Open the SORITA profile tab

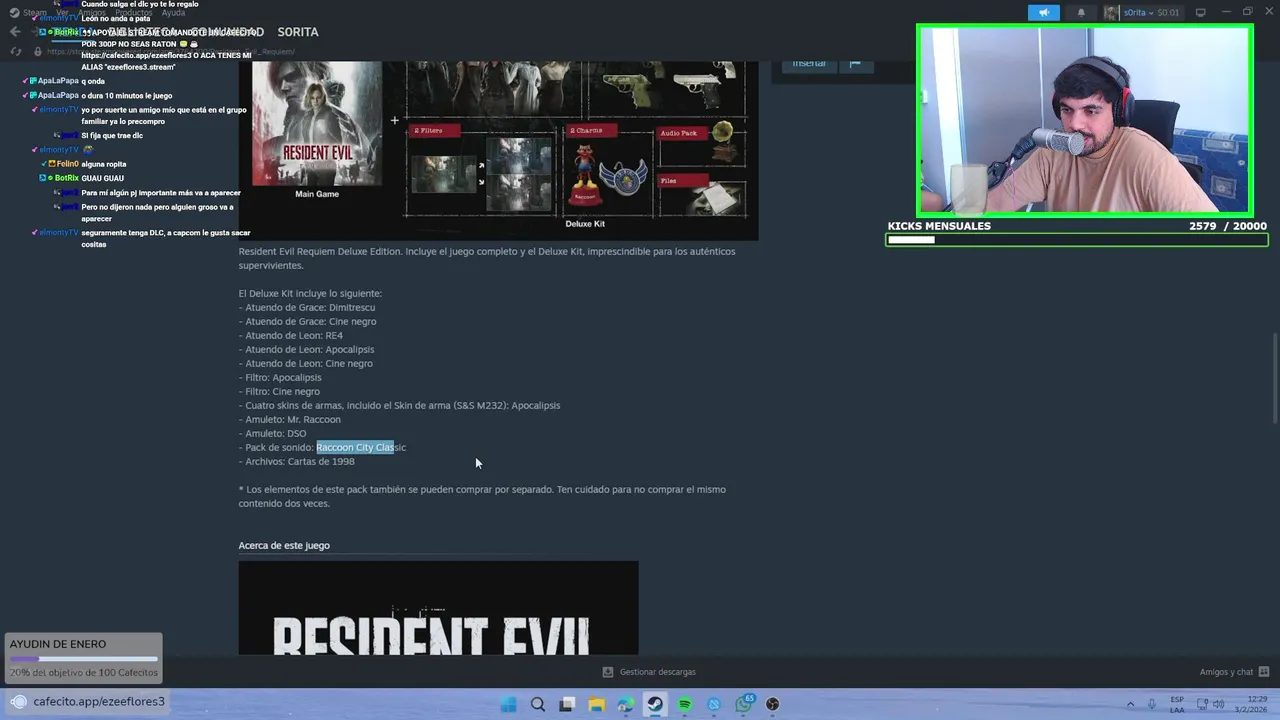(x=298, y=32)
